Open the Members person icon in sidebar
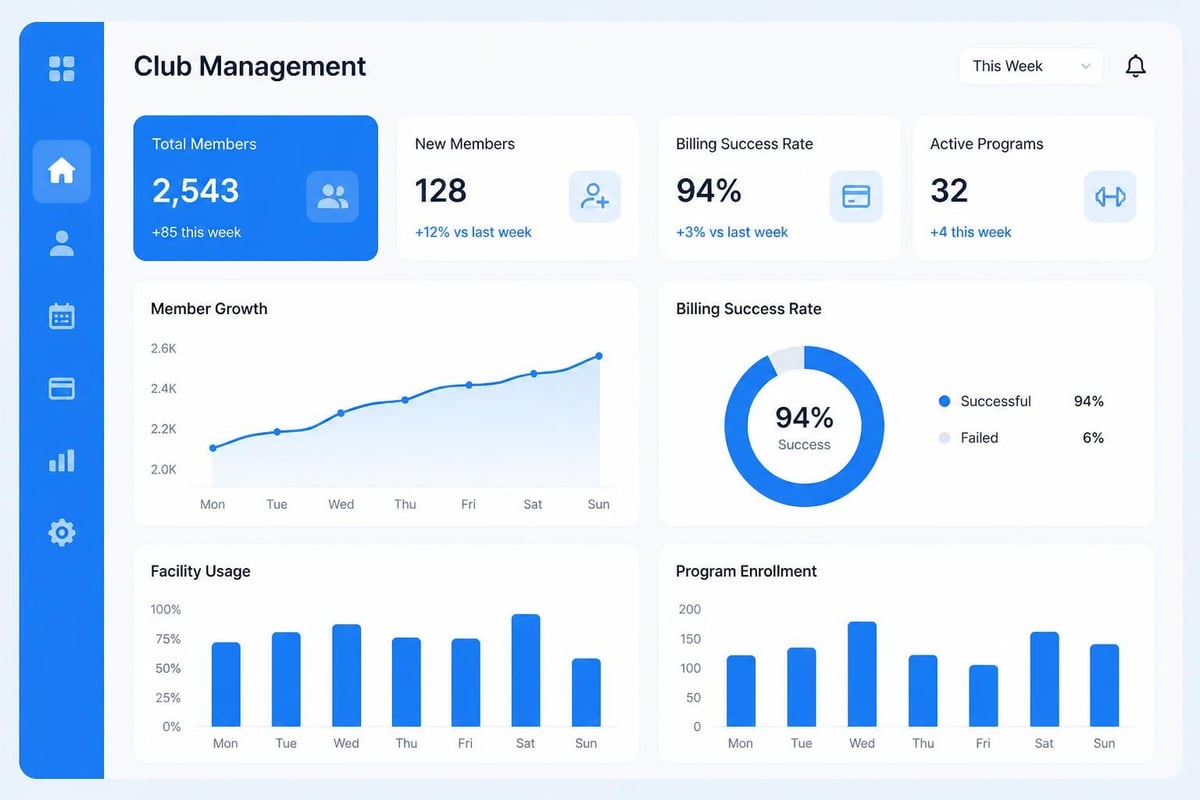The width and height of the screenshot is (1200, 800). (x=61, y=243)
